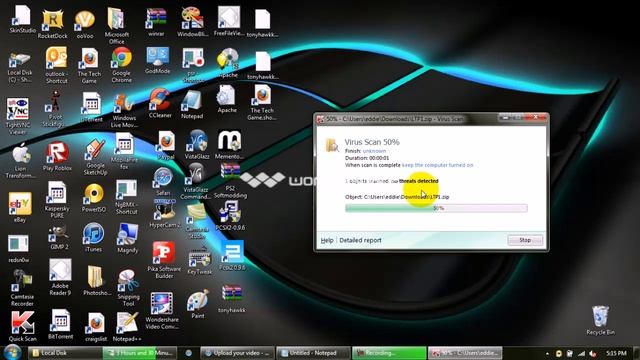Open the PS2 Softmodding archive icon
This screenshot has height=360, width=640.
[x=230, y=180]
